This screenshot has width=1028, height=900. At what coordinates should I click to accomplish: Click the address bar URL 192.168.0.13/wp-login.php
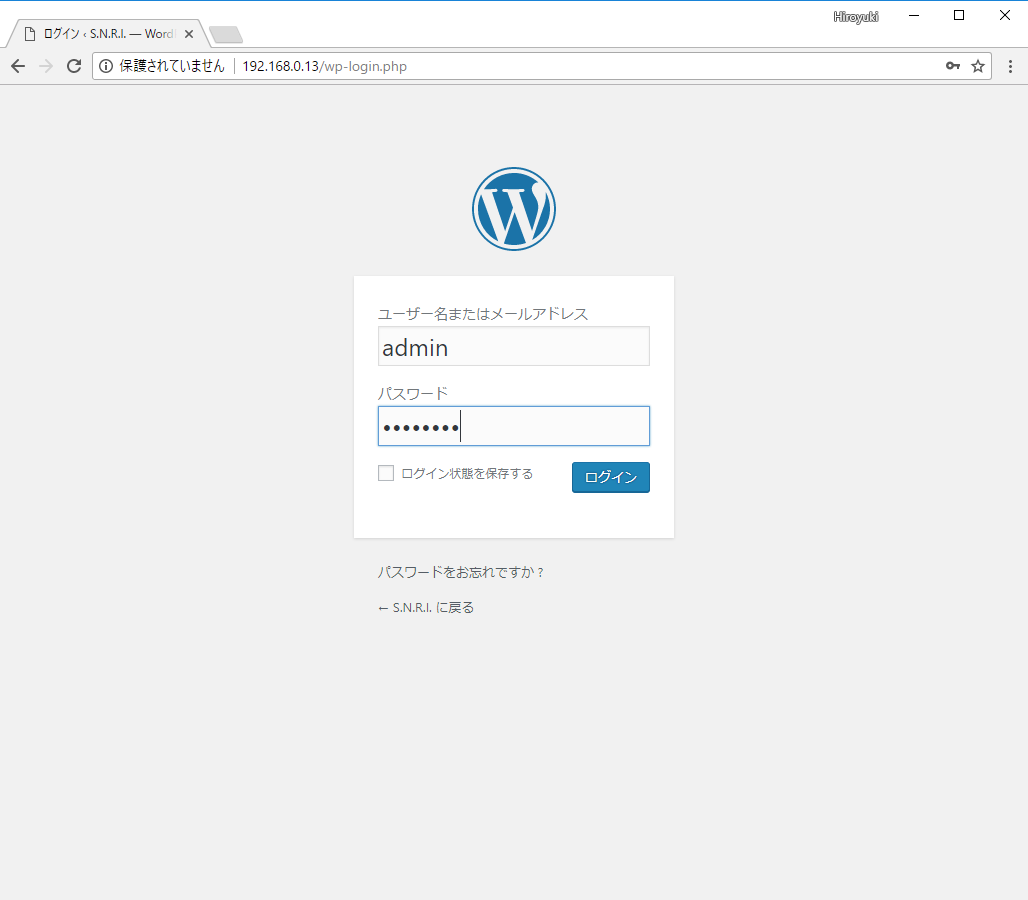click(325, 66)
